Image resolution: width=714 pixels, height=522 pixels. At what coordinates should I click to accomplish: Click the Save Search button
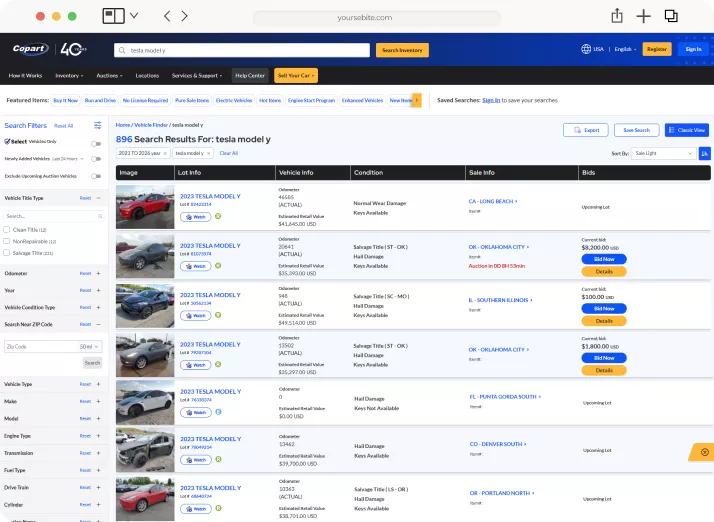click(x=636, y=130)
